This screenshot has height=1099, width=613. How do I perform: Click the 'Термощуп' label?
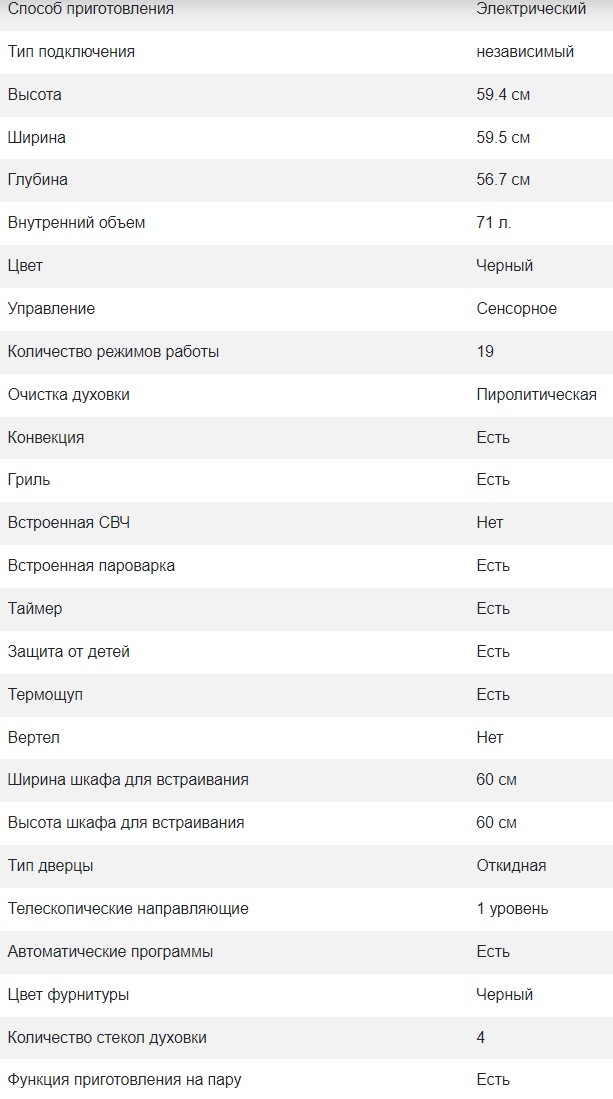(45, 695)
